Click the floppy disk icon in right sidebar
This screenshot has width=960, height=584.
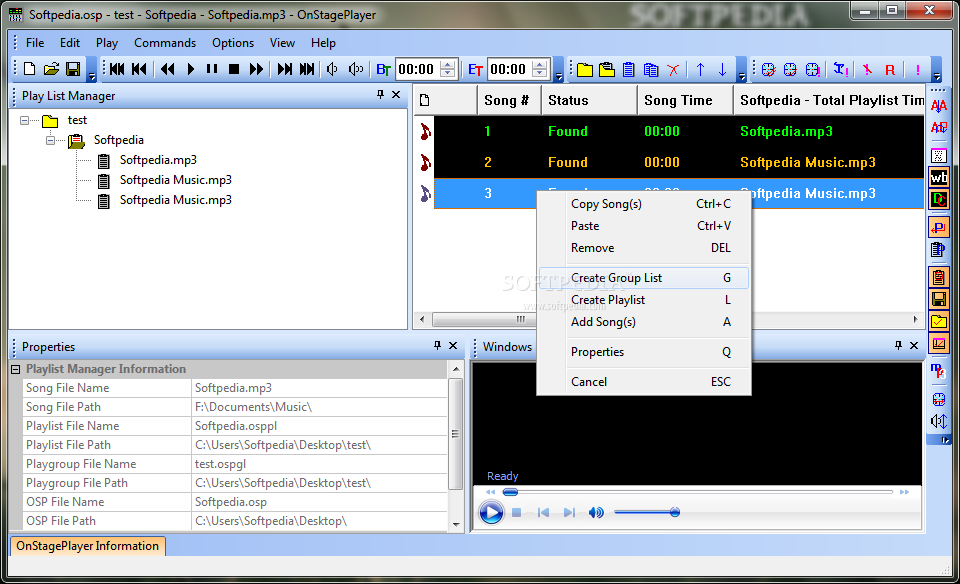[939, 299]
